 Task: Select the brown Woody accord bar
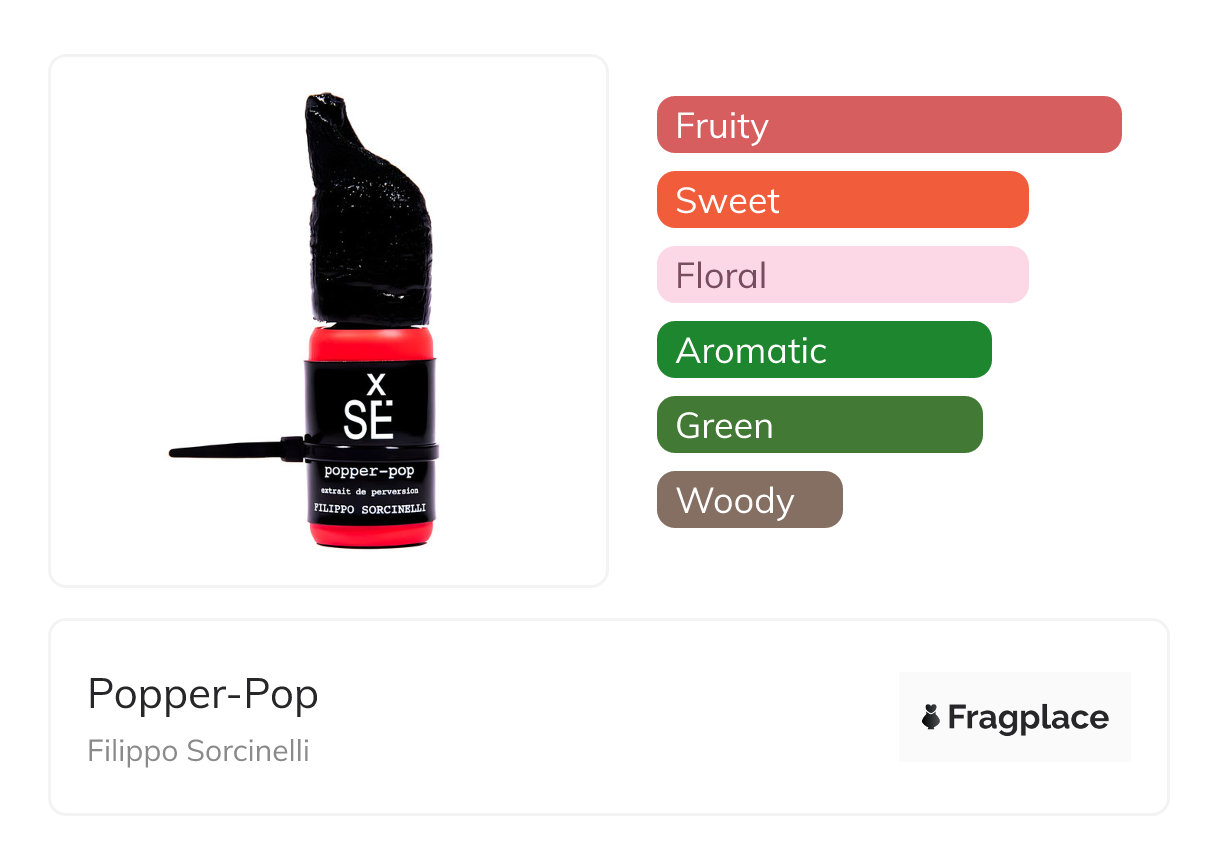(x=750, y=500)
